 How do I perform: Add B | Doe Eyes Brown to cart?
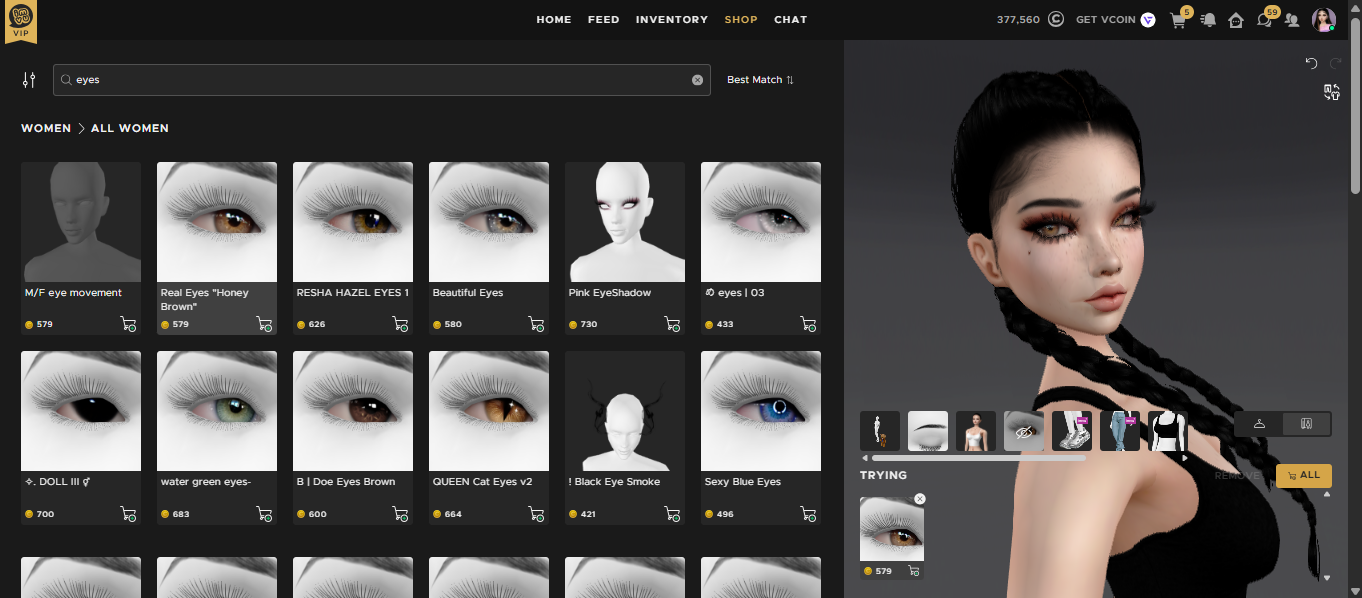pyautogui.click(x=400, y=513)
